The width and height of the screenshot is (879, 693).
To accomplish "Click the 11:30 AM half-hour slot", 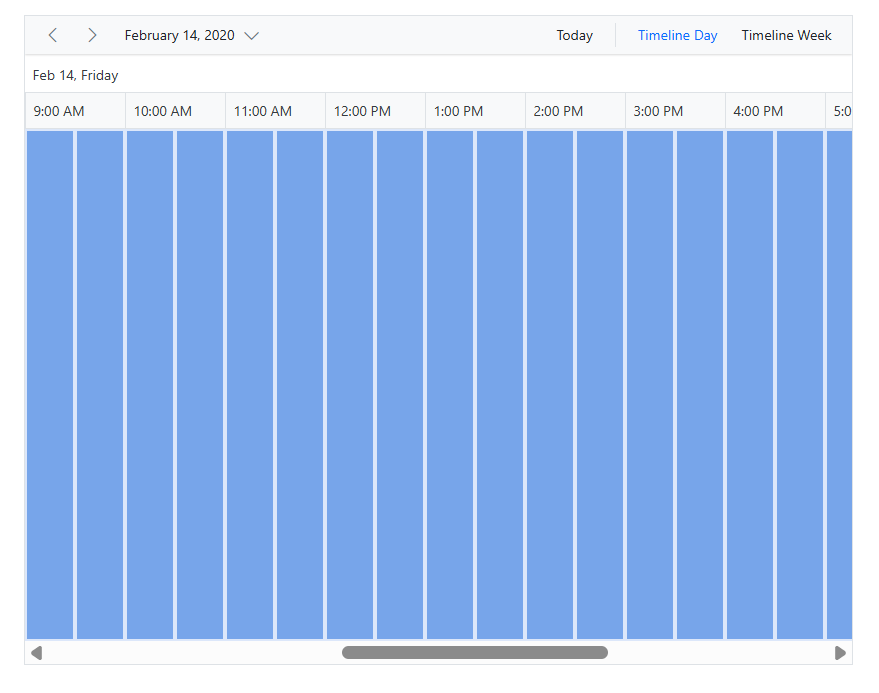I will tap(300, 385).
